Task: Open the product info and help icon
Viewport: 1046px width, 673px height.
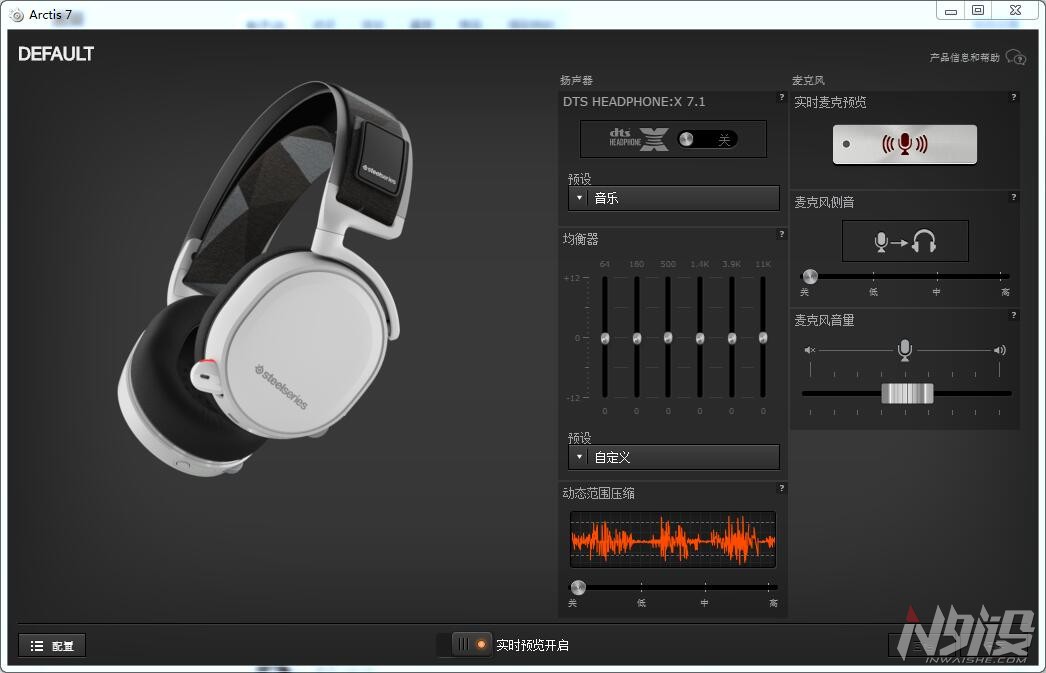Action: point(1017,59)
